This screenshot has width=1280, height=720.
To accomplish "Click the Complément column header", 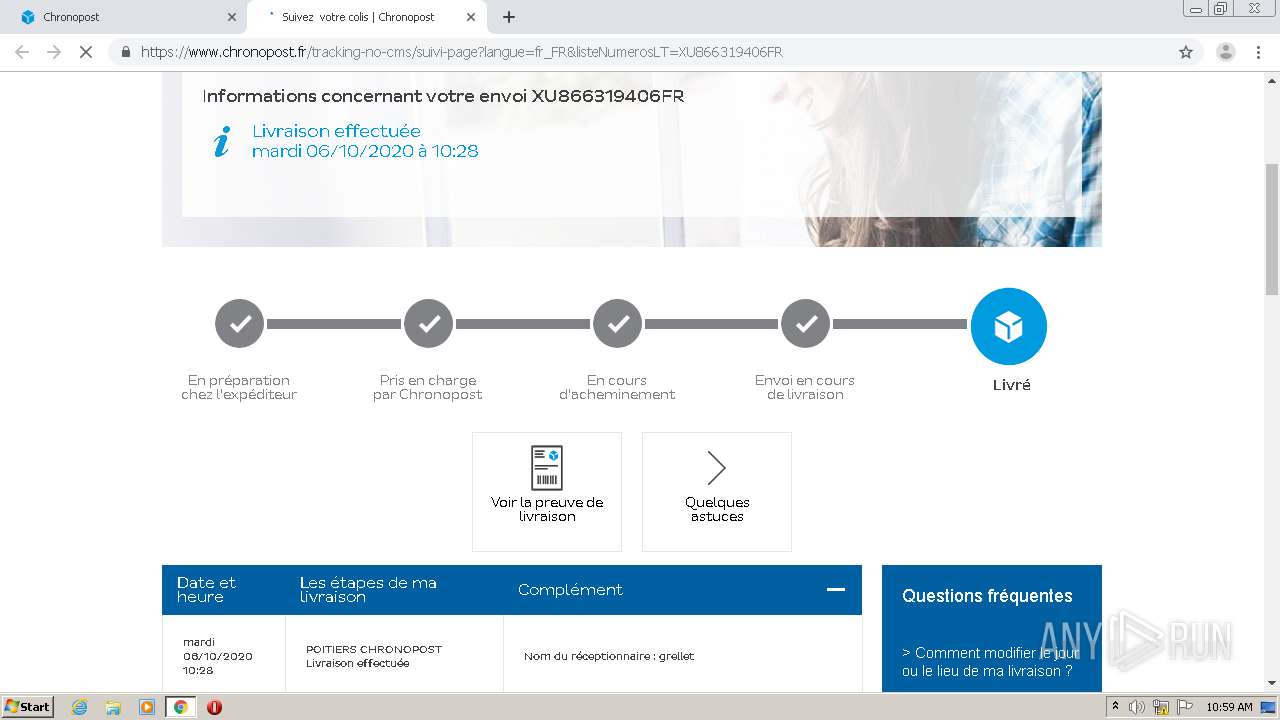I will pyautogui.click(x=570, y=589).
